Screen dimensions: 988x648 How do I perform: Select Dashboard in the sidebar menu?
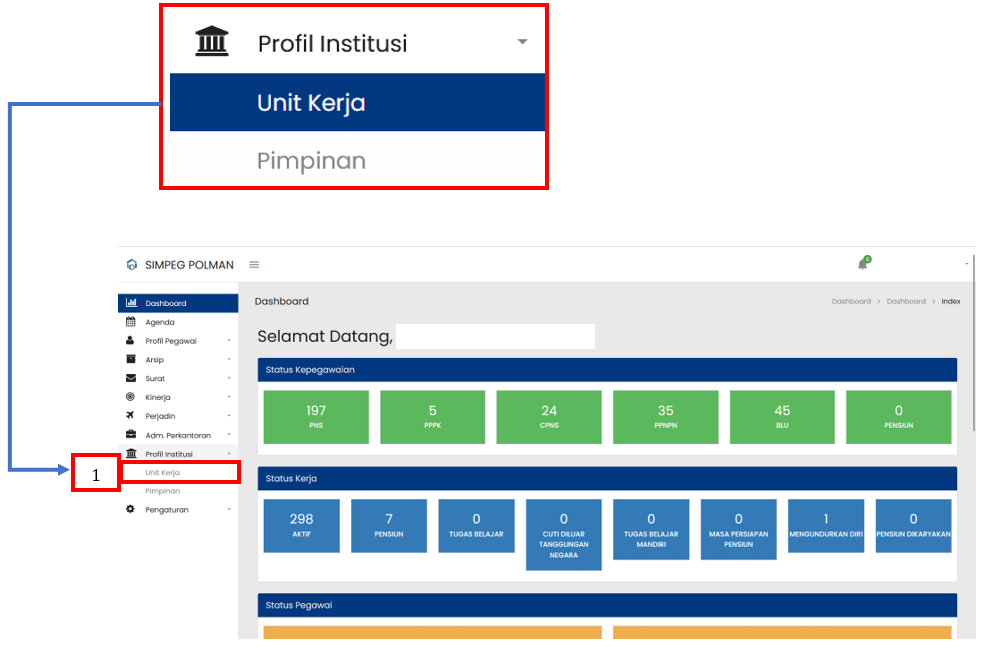(x=166, y=303)
